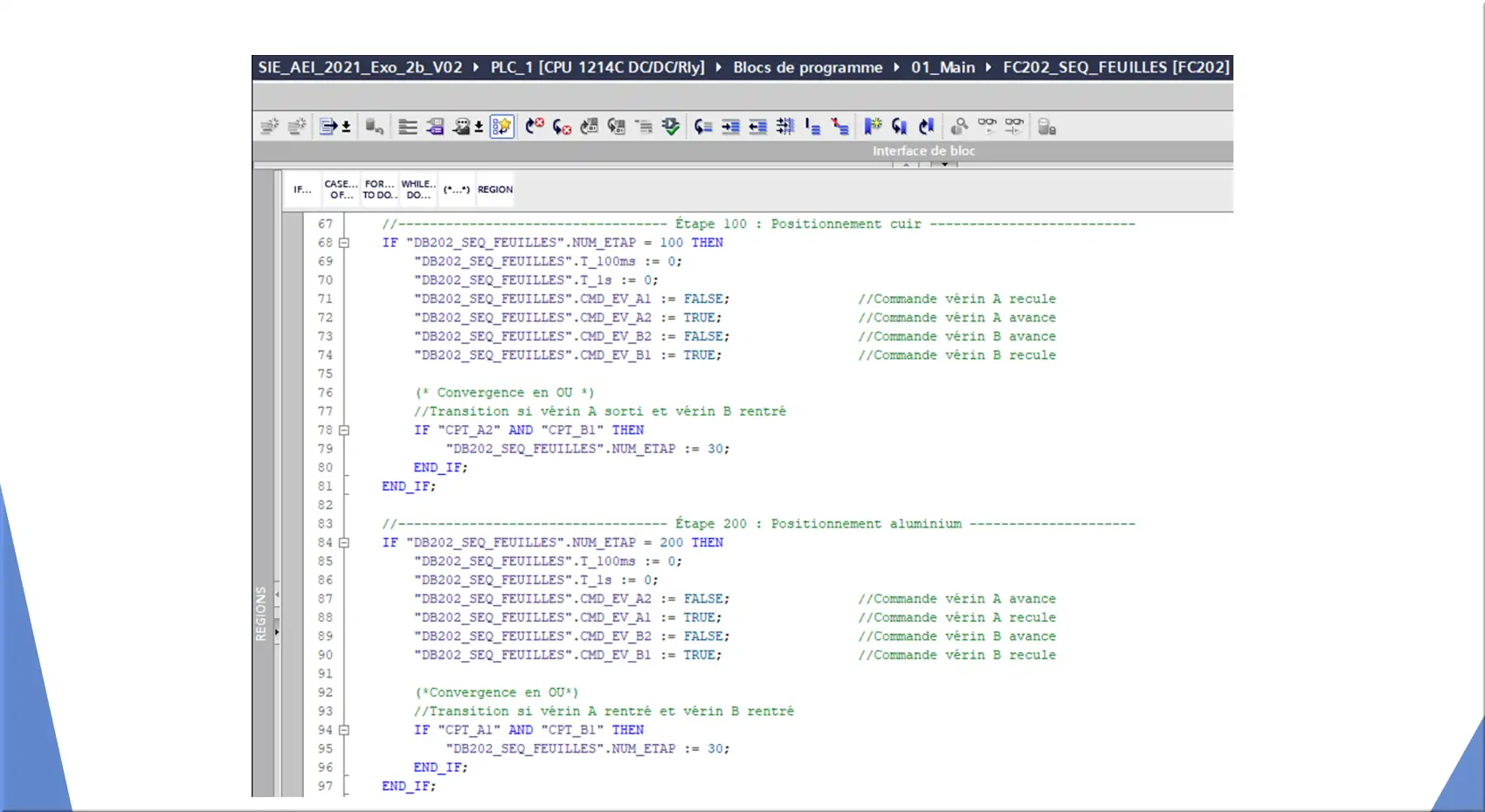Click the horizontal text lines toolbar icon
This screenshot has height=812, width=1485.
click(x=407, y=127)
